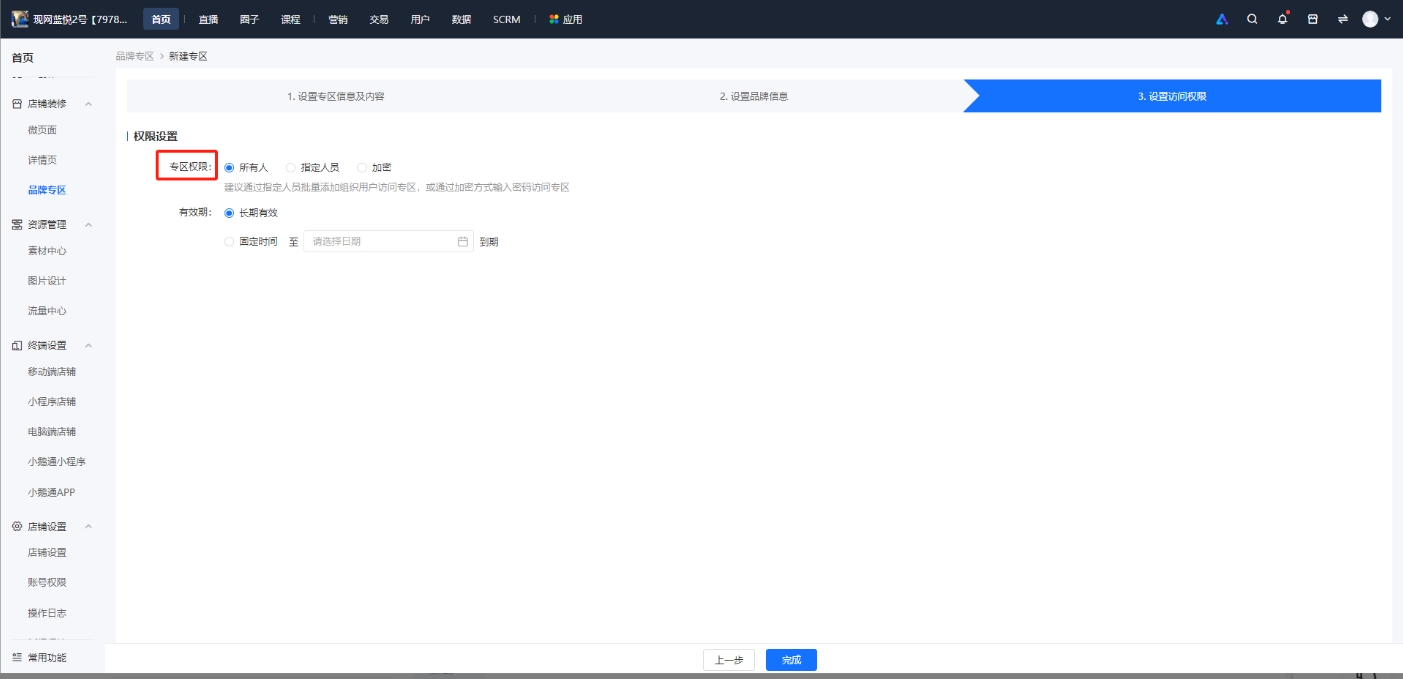Select the 固定时间 radio option
1403x679 pixels.
[227, 240]
